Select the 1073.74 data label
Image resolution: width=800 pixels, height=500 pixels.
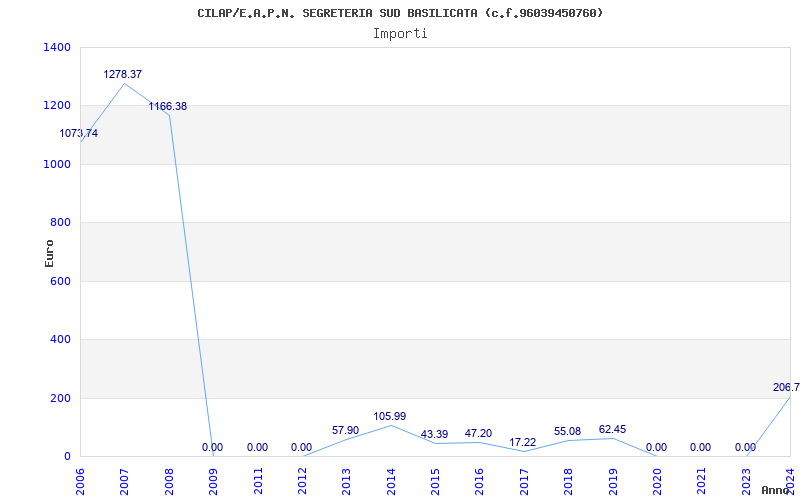(79, 134)
